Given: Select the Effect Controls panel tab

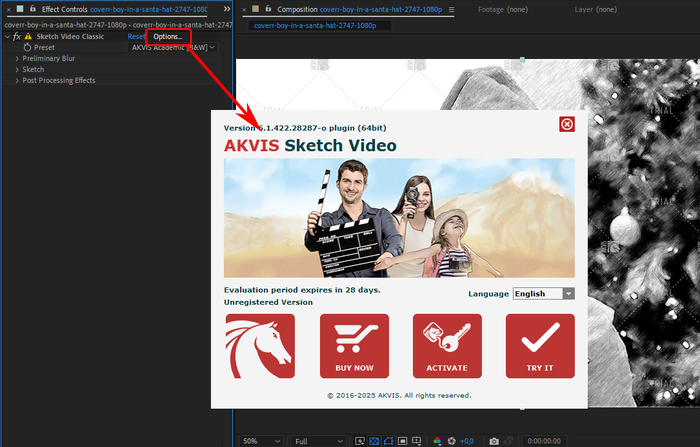Looking at the screenshot, I should click(x=124, y=9).
